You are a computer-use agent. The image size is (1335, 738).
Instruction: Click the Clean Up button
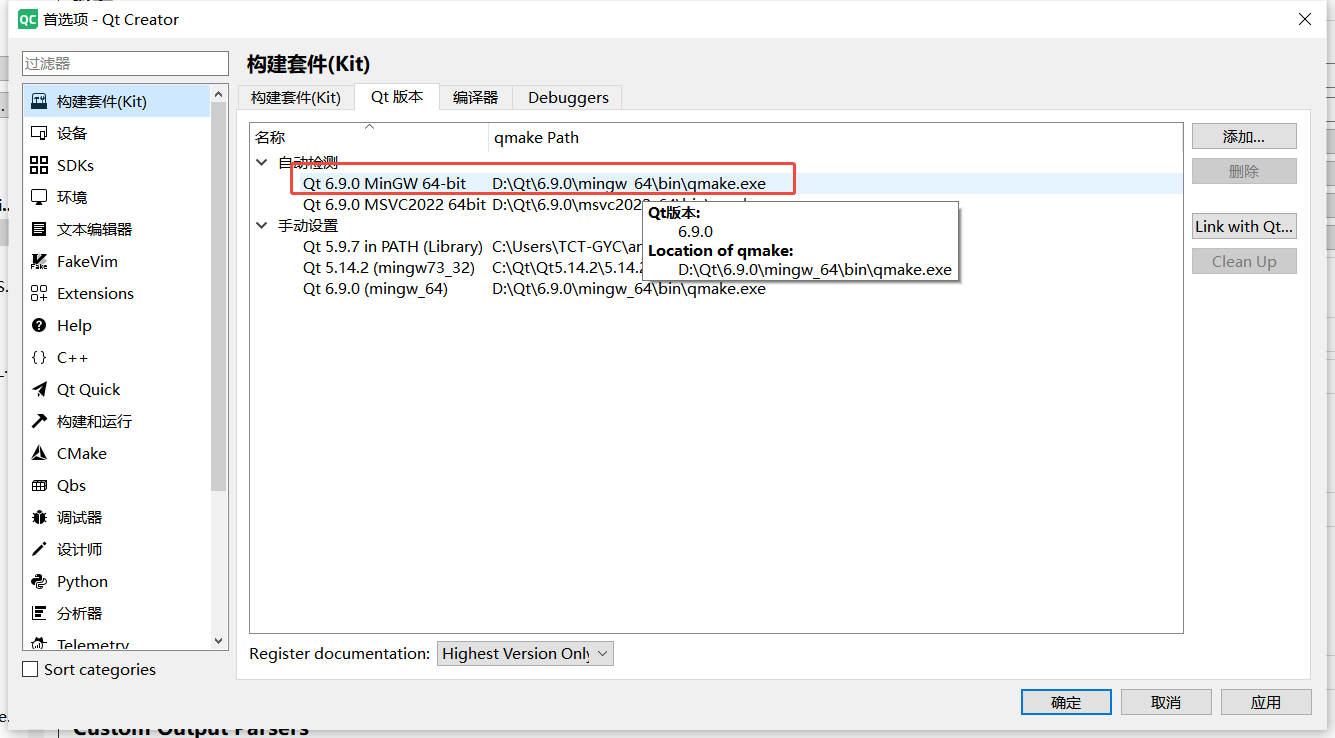(x=1244, y=261)
